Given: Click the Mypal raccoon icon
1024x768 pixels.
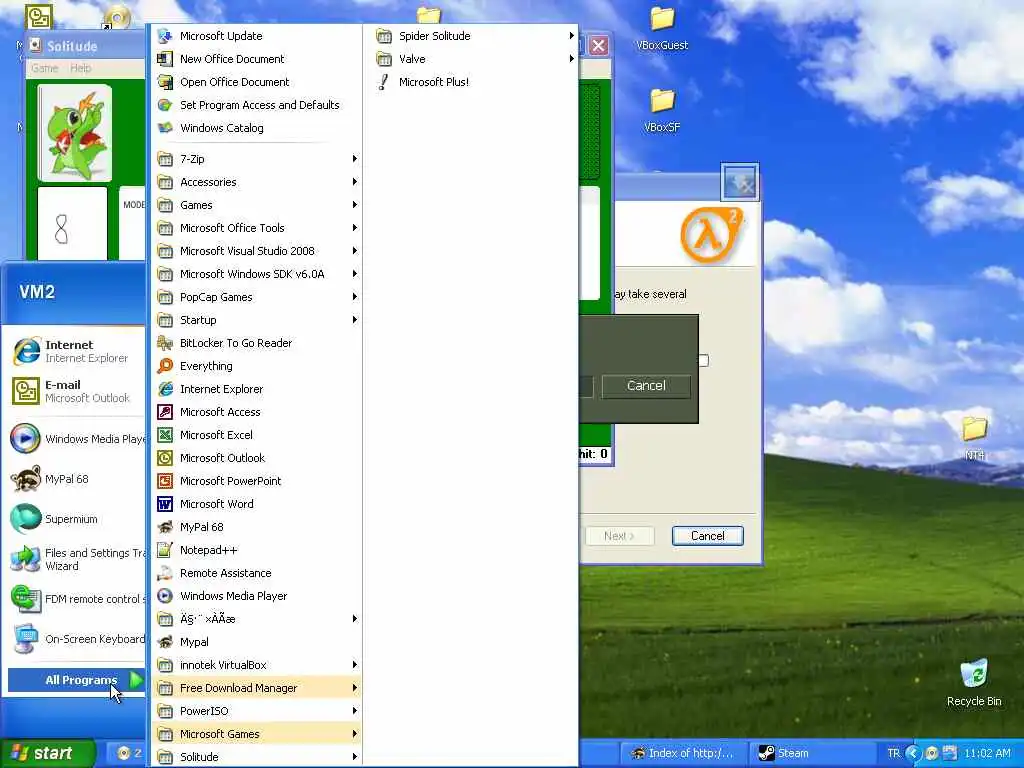Looking at the screenshot, I should coord(165,642).
